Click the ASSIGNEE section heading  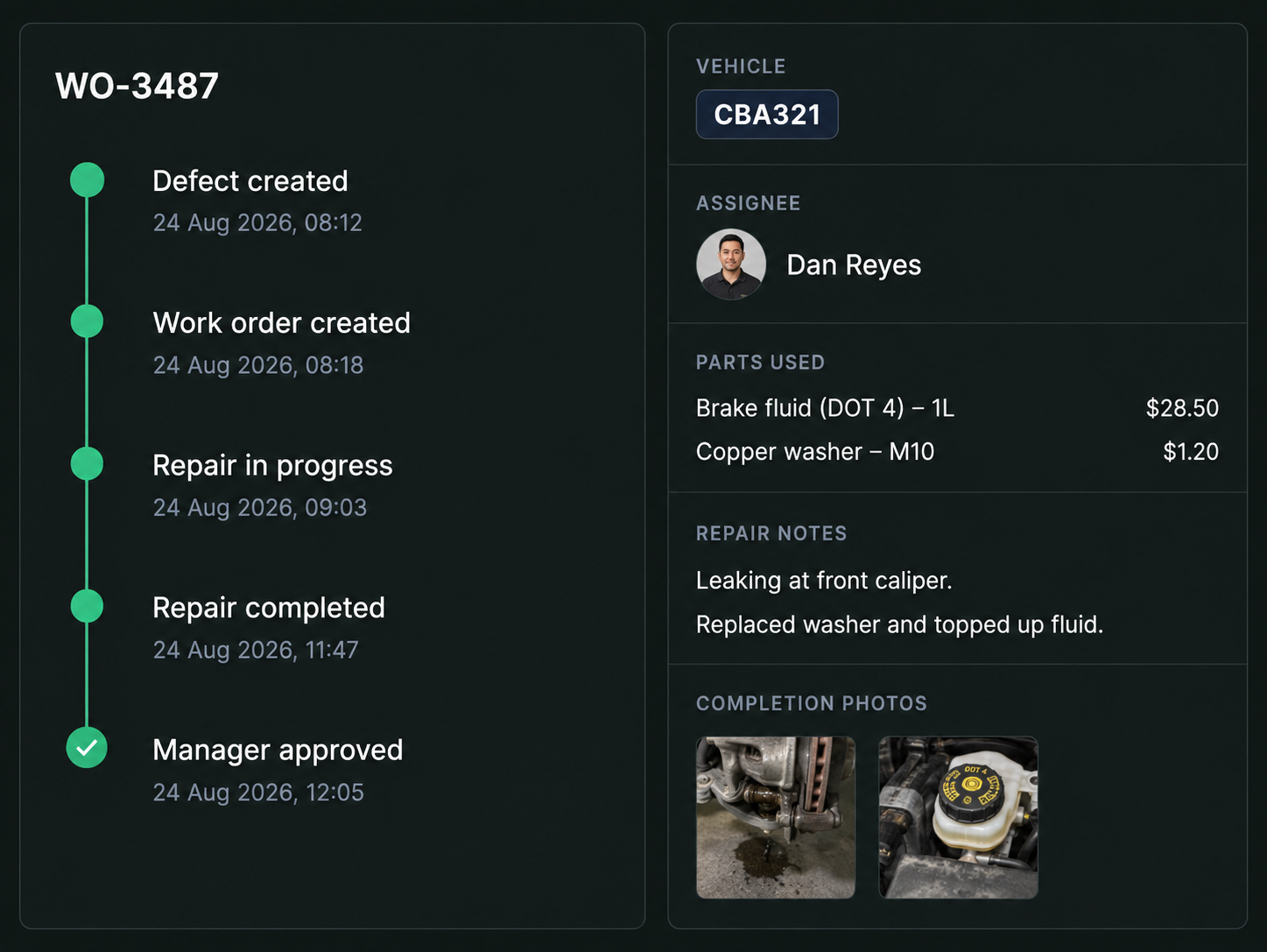click(x=748, y=203)
